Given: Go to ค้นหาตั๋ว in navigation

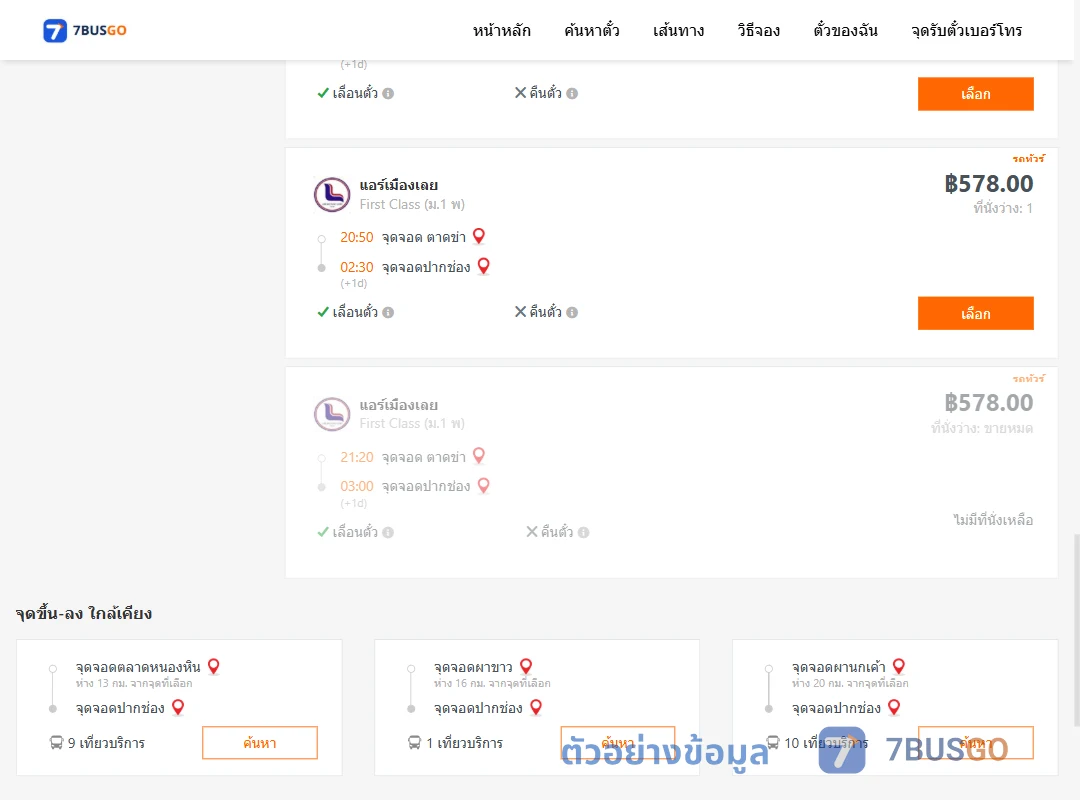Looking at the screenshot, I should (592, 30).
